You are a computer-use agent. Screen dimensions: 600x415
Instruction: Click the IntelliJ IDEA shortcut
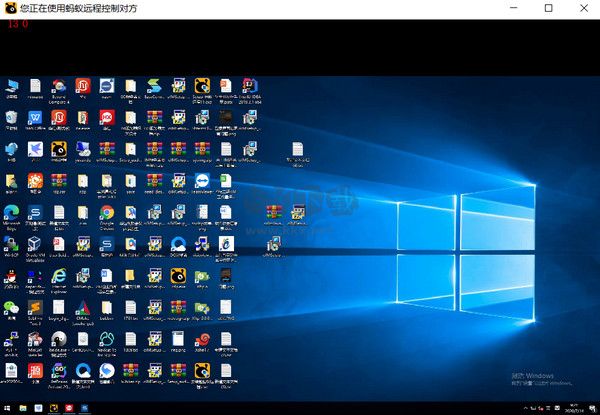pos(250,85)
